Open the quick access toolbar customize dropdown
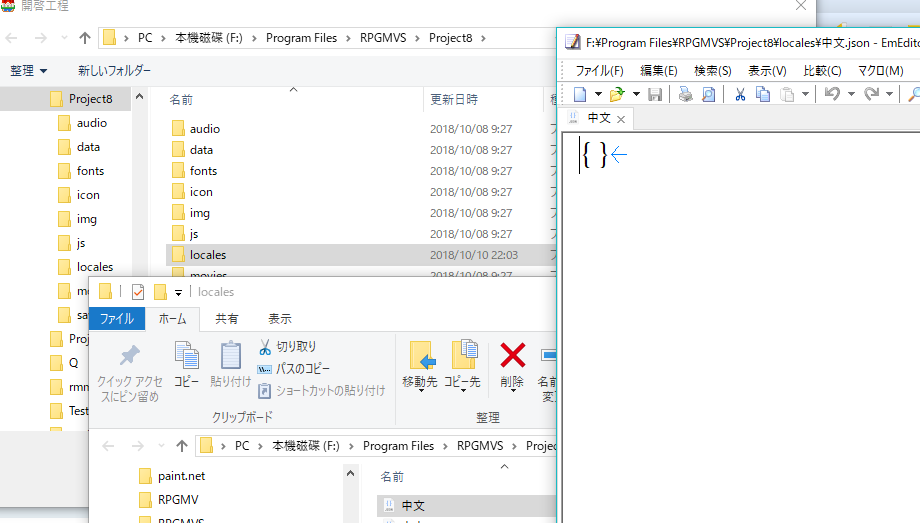Image resolution: width=920 pixels, height=523 pixels. [178, 292]
